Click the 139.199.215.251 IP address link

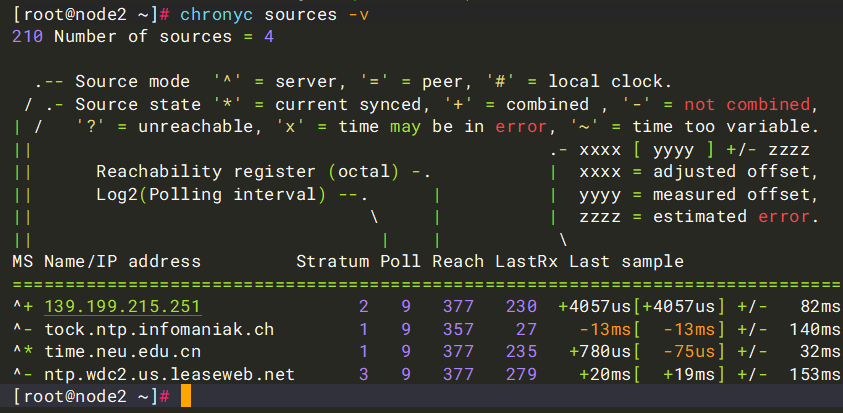point(123,307)
